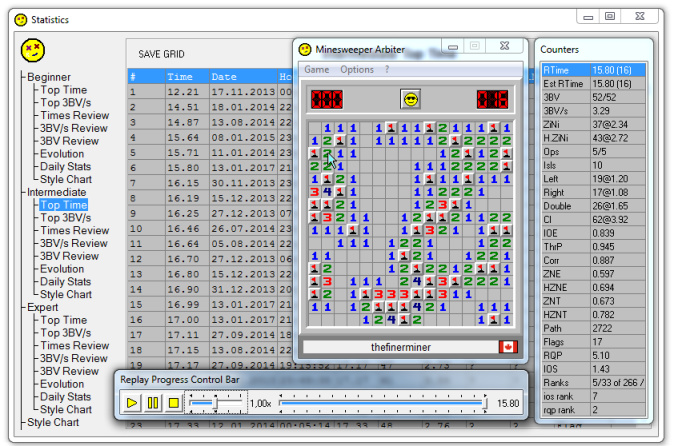Open Daily Stats under Beginner
The image size is (674, 446).
click(x=65, y=167)
